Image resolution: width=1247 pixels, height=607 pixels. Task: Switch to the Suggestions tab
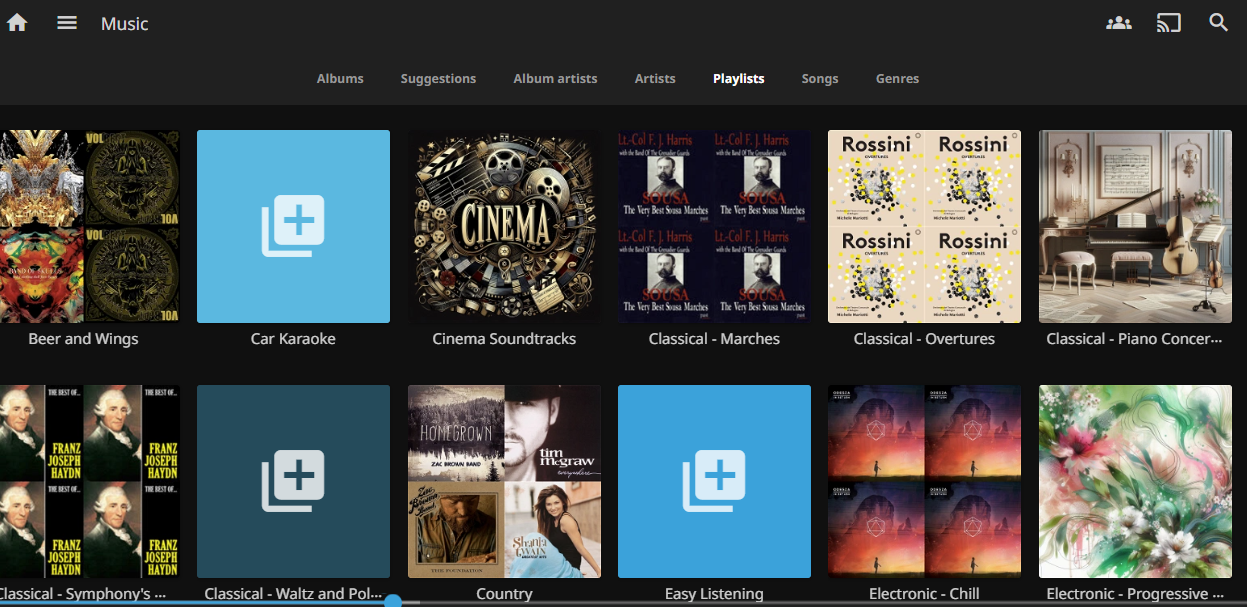coord(438,79)
